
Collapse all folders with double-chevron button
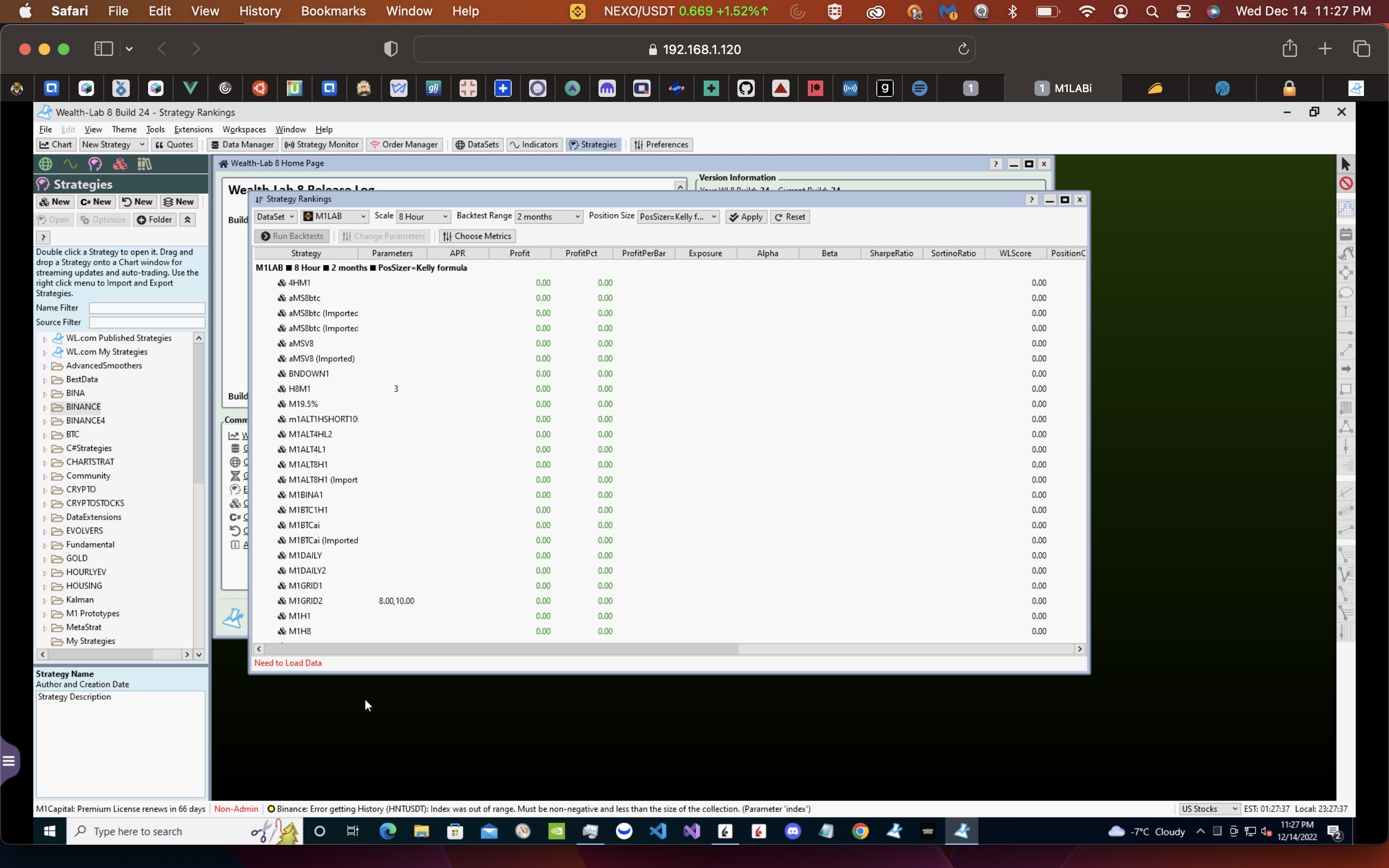click(x=187, y=220)
